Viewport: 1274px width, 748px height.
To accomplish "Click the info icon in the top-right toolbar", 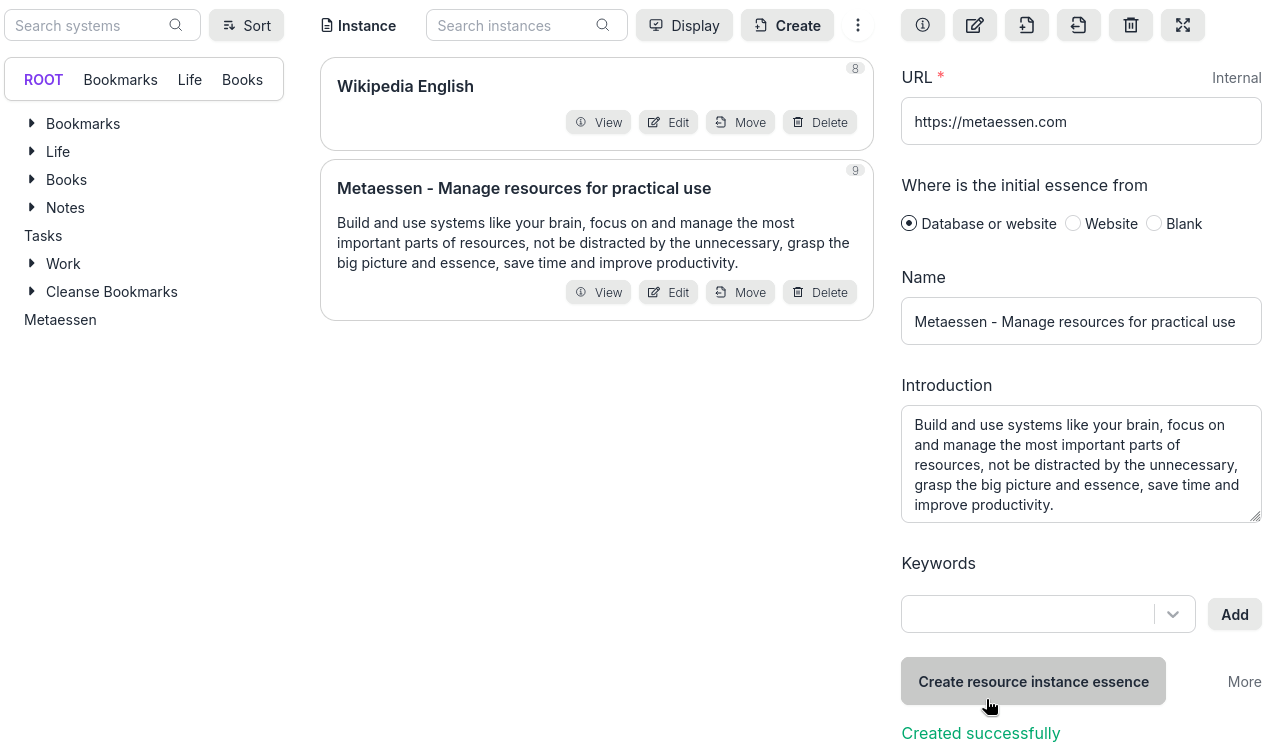I will click(923, 26).
